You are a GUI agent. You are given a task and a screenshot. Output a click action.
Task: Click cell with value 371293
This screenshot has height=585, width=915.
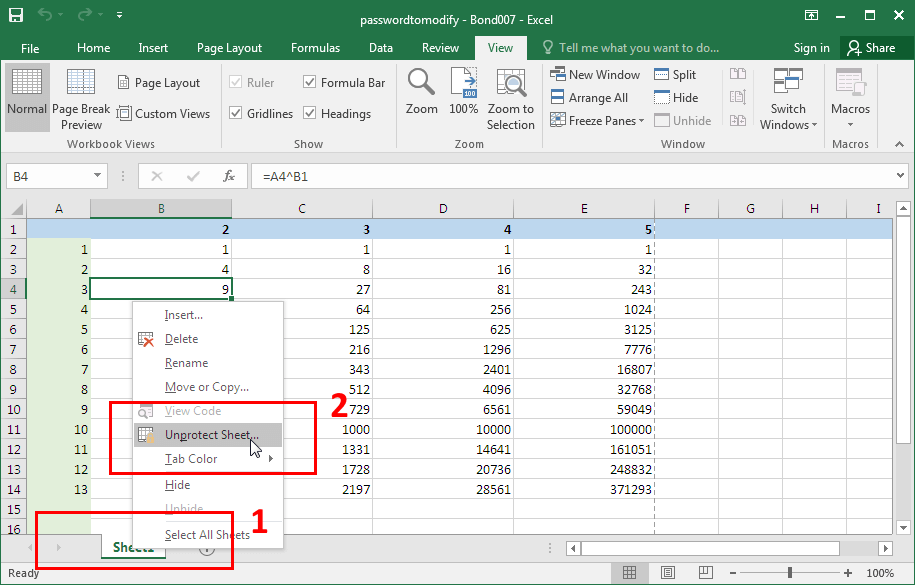584,489
